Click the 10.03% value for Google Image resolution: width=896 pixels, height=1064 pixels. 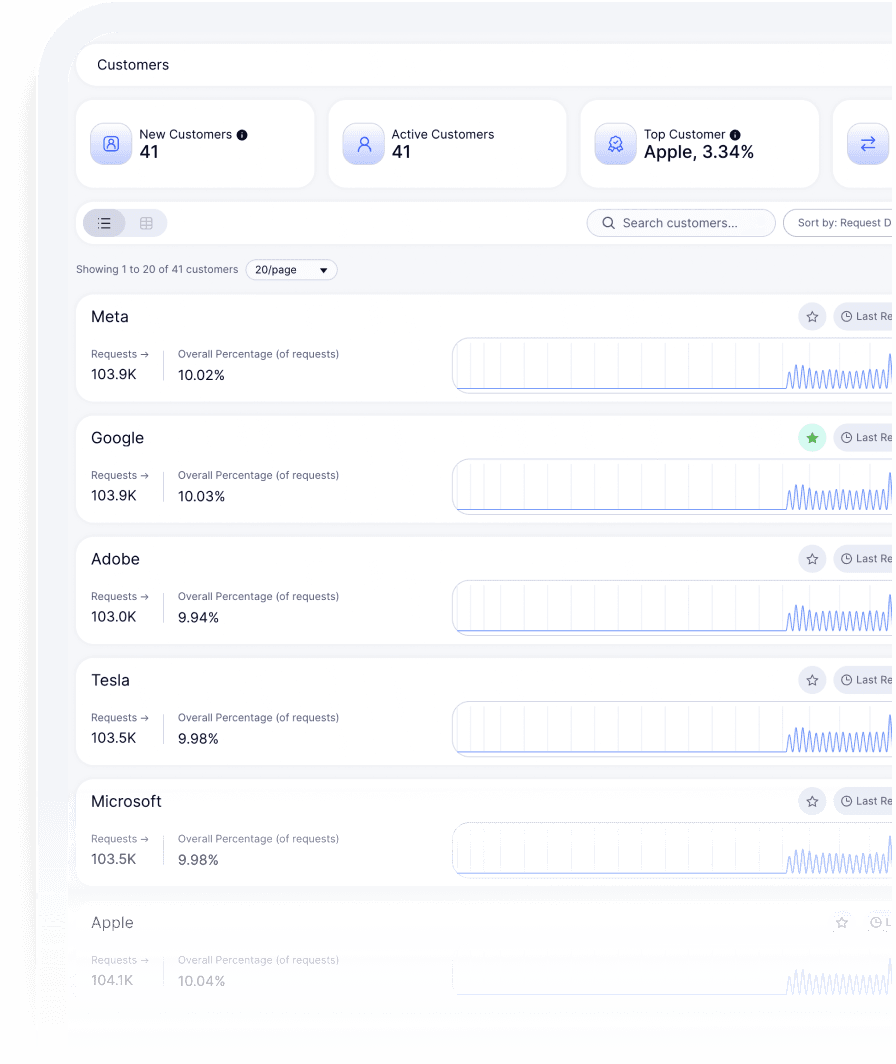[x=201, y=496]
